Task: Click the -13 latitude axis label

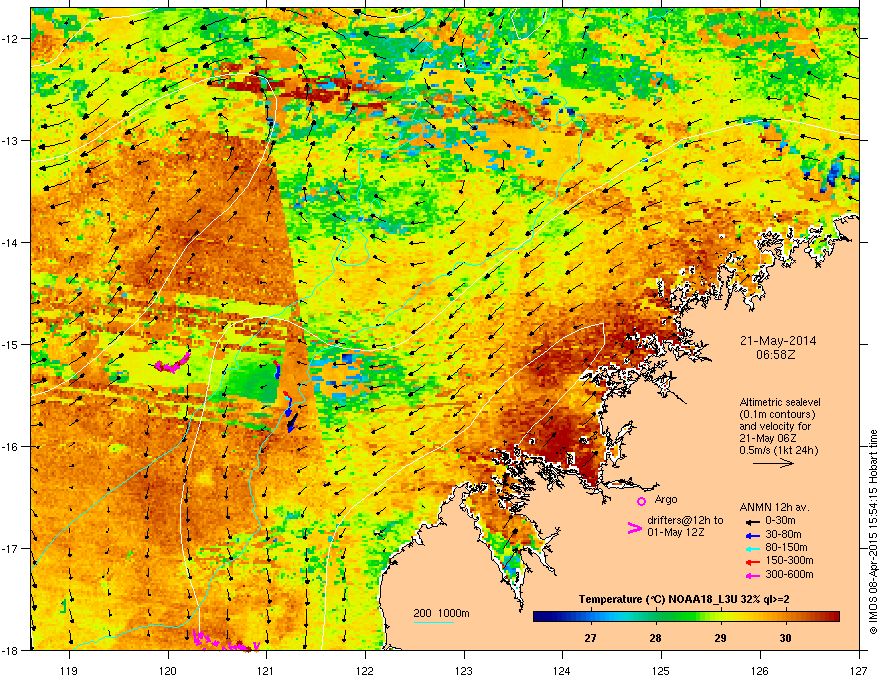Action: 10,140
